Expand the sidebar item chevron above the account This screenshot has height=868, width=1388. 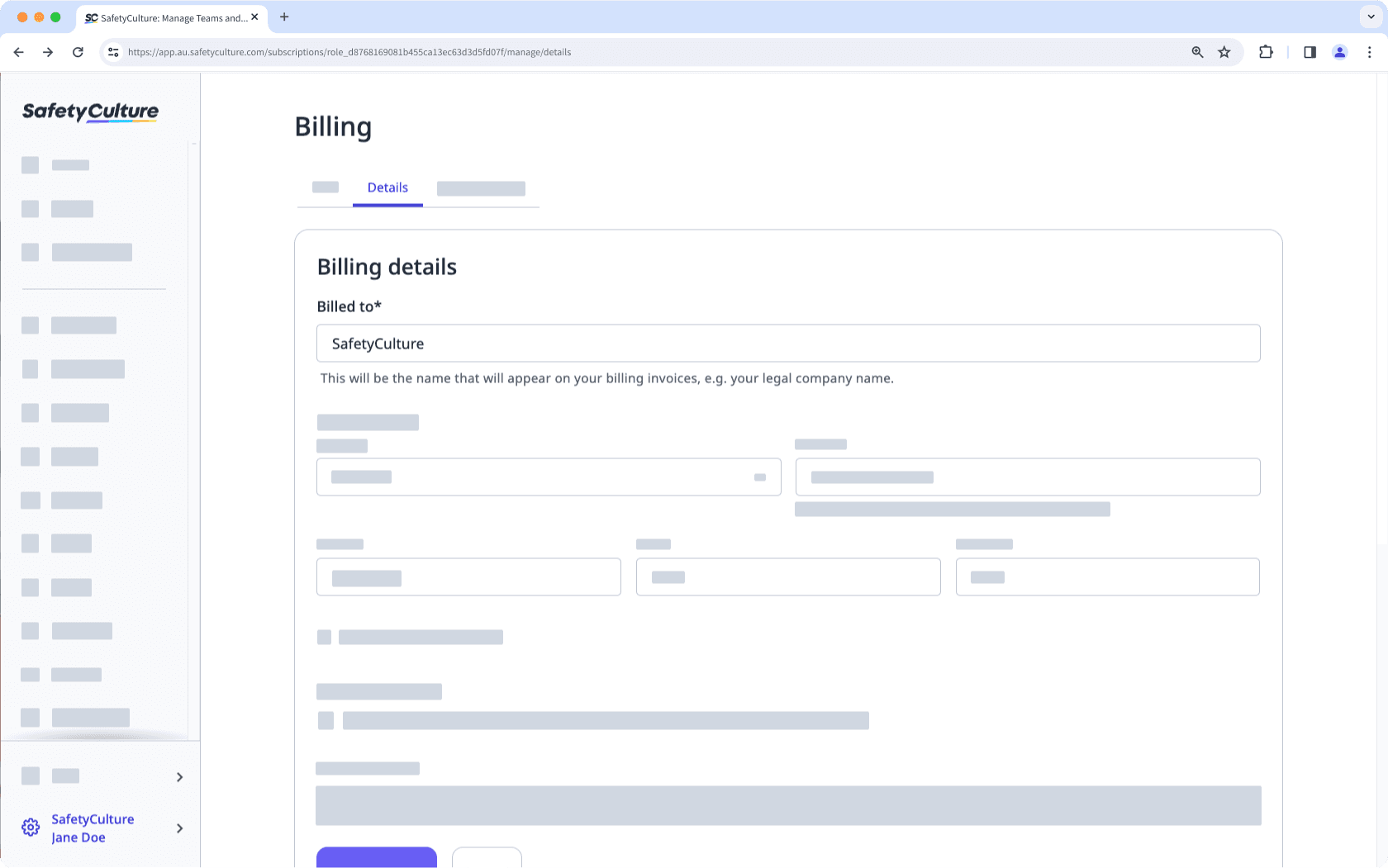(179, 776)
